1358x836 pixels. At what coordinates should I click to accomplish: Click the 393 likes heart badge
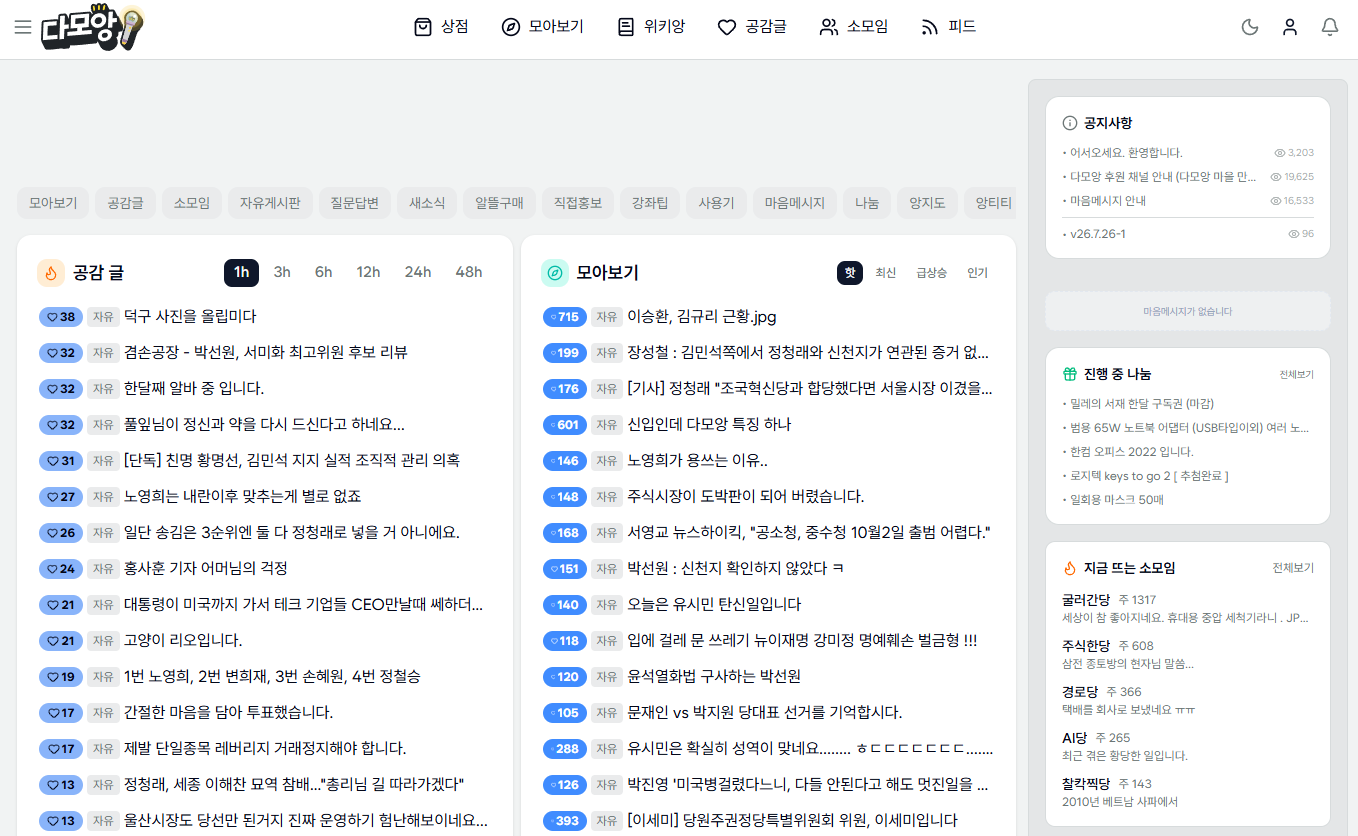pos(565,821)
